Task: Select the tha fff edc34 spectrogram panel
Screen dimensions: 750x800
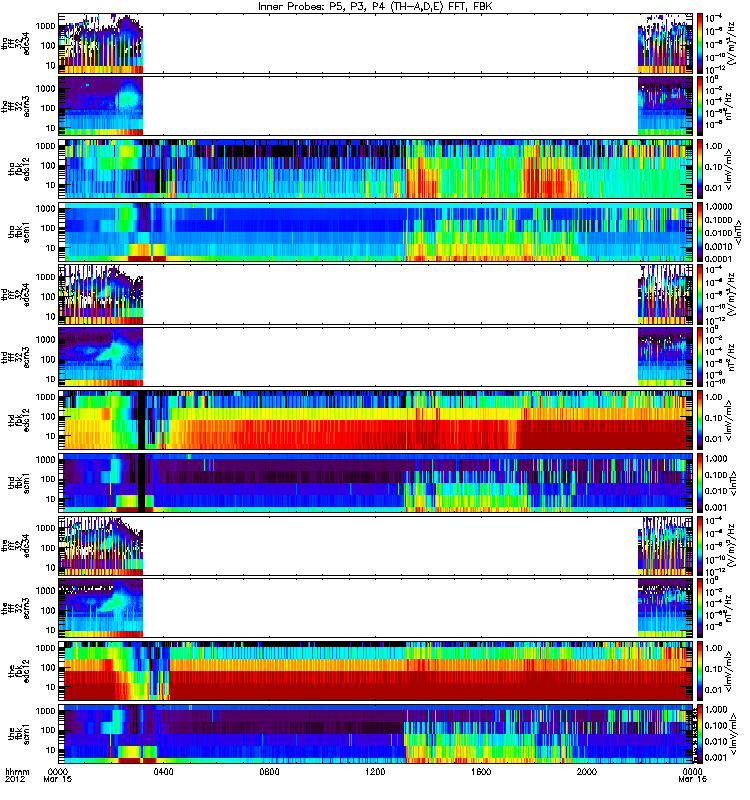Action: click(376, 43)
